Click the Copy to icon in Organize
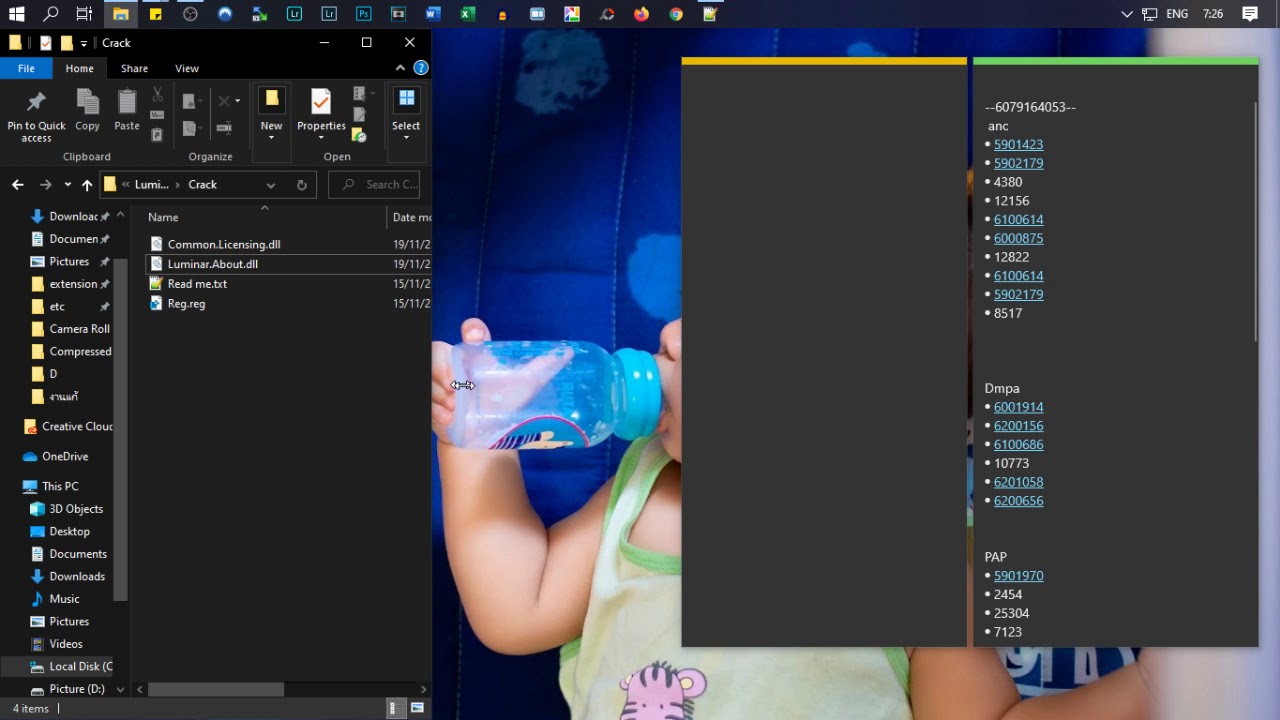 click(189, 128)
